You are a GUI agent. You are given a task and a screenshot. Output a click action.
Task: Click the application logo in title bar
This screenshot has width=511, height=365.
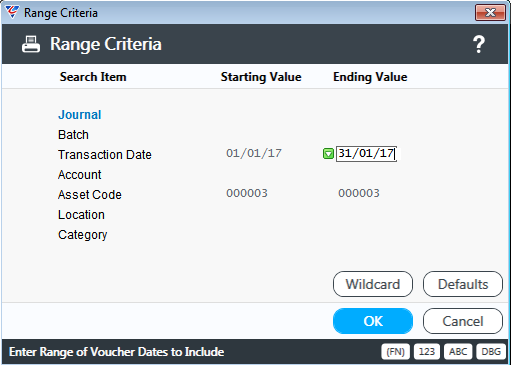(12, 12)
